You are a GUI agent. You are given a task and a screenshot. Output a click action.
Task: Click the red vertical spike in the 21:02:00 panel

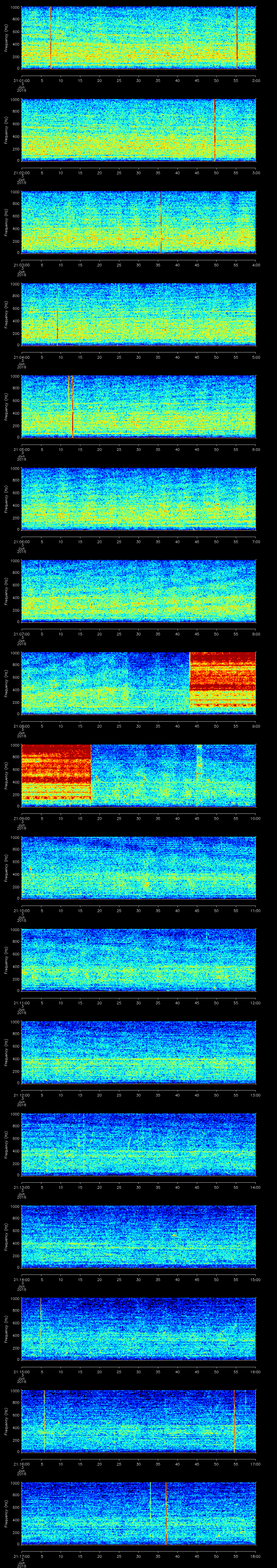(214, 130)
